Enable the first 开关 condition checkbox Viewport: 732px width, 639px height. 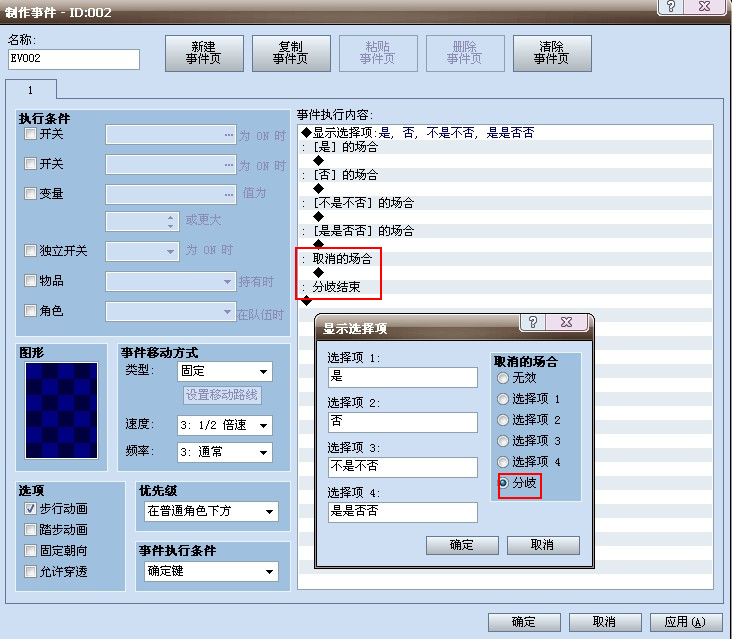[x=30, y=134]
